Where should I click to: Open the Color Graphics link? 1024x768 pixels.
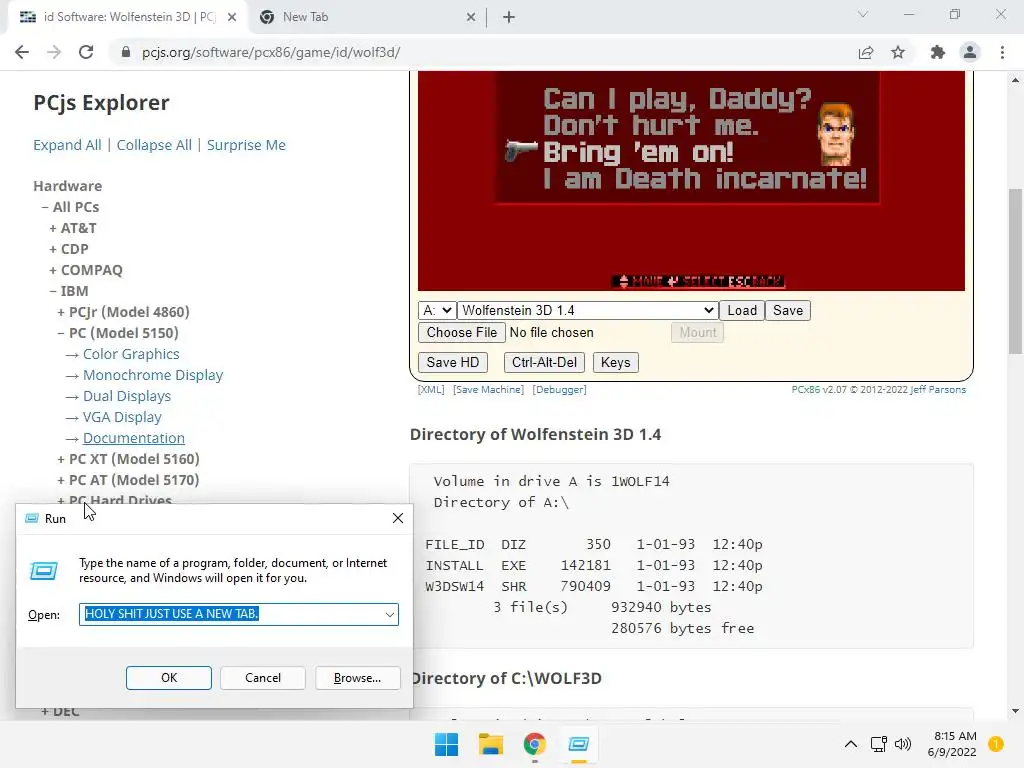pyautogui.click(x=131, y=354)
